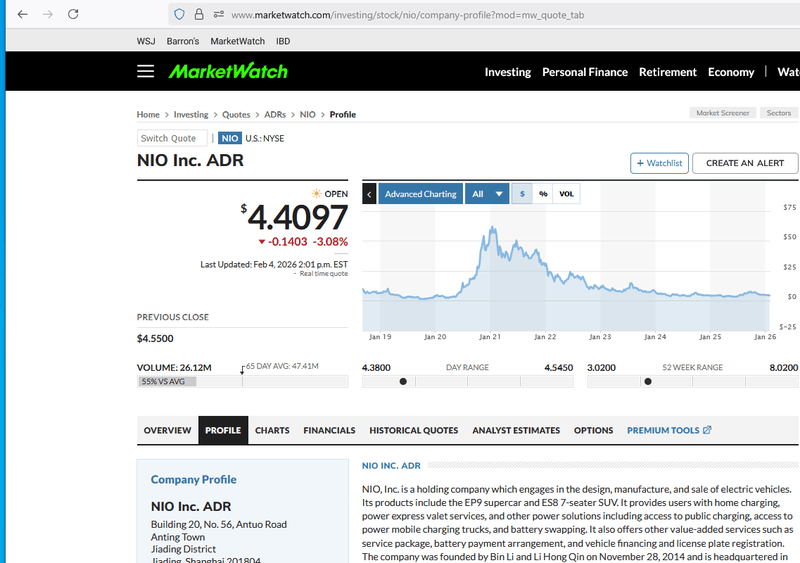
Task: Open Premium Tools external link icon
Action: [x=707, y=430]
